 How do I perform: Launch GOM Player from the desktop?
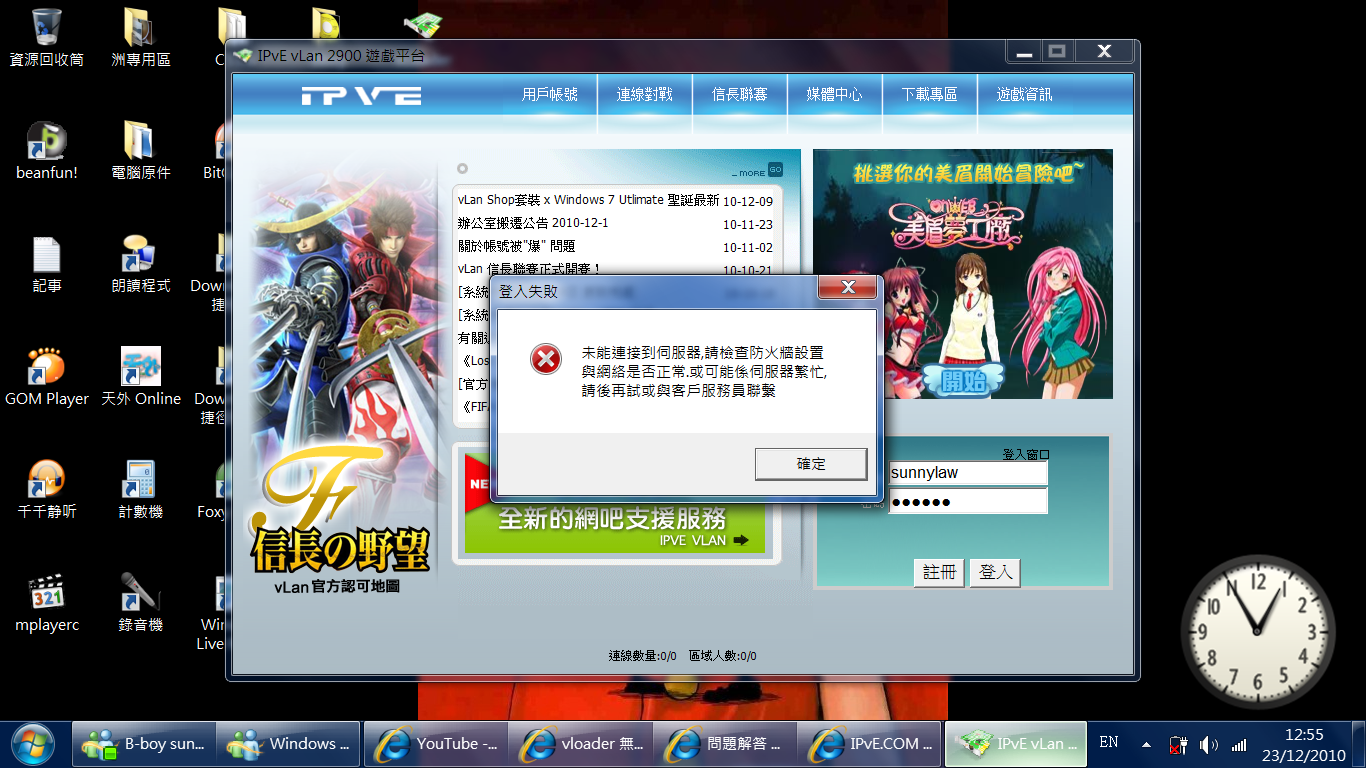47,377
